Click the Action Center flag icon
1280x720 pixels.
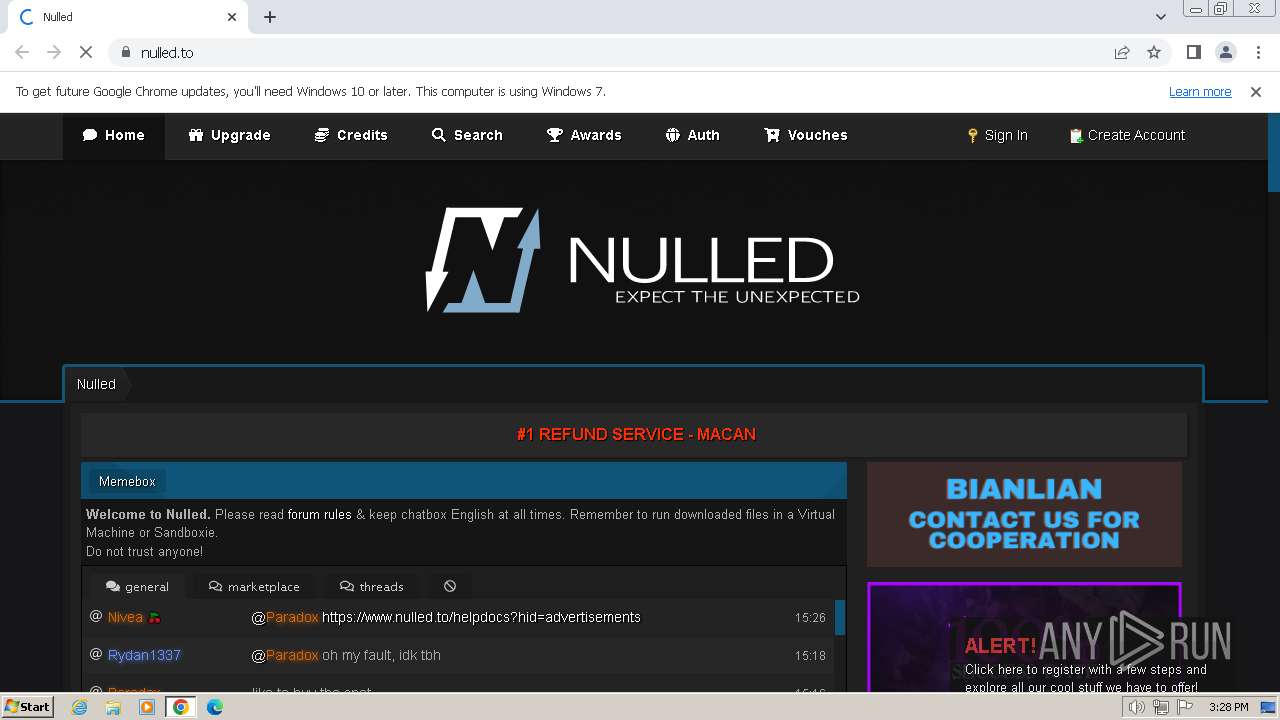1185,707
